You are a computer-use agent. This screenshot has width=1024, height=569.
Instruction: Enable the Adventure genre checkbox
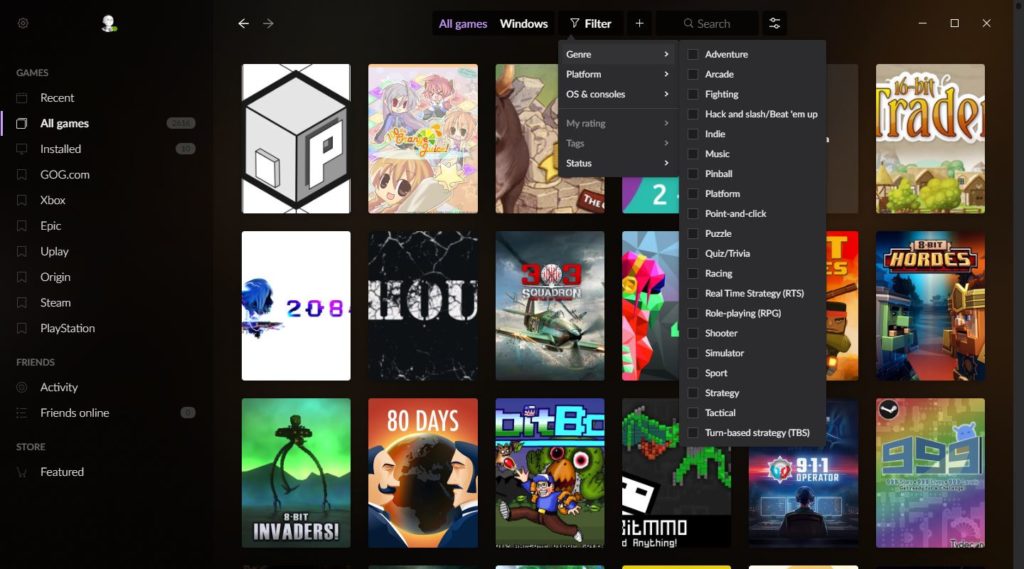[693, 54]
